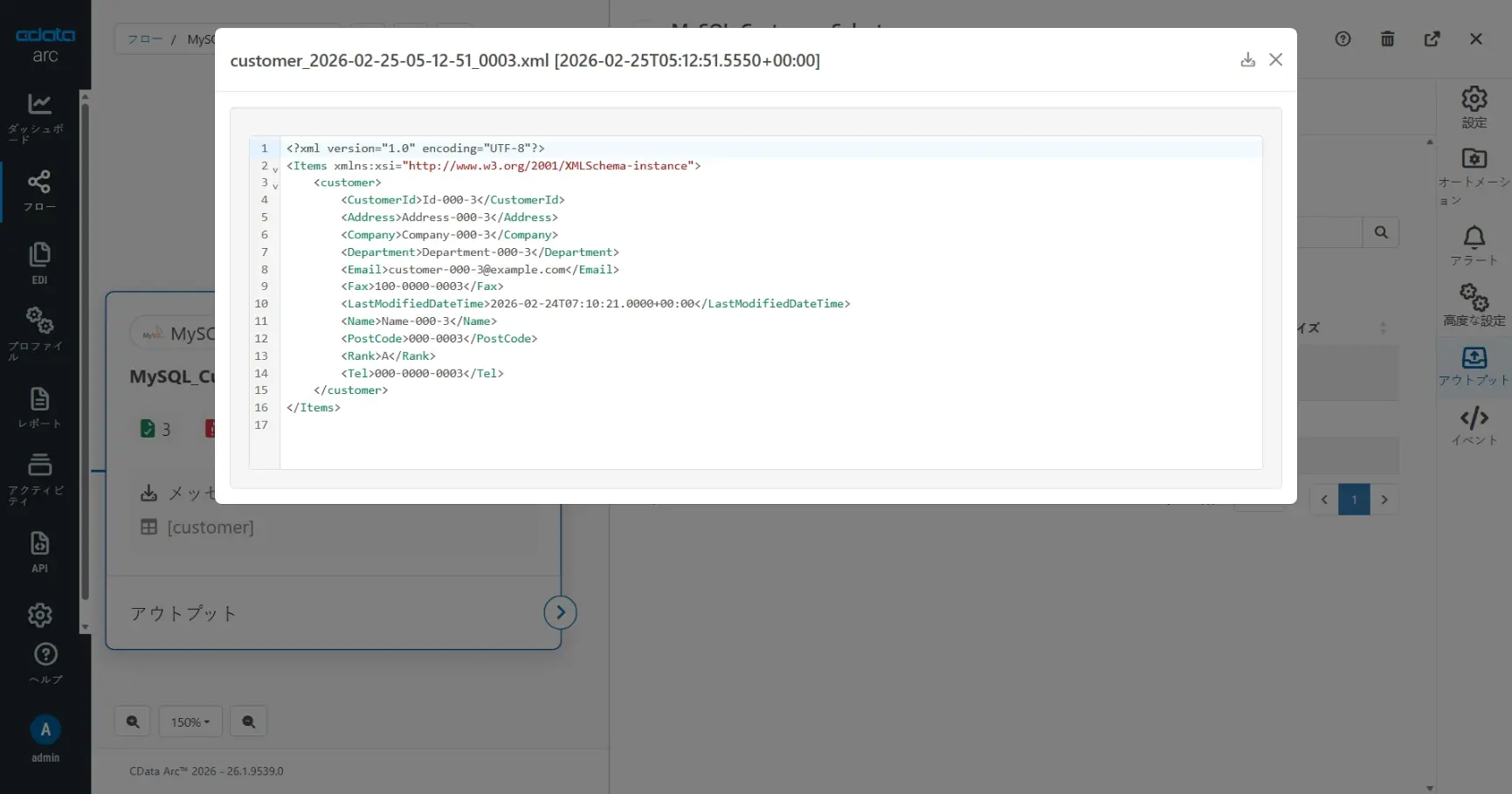Switch to the Alerts tab

pos(1474,245)
